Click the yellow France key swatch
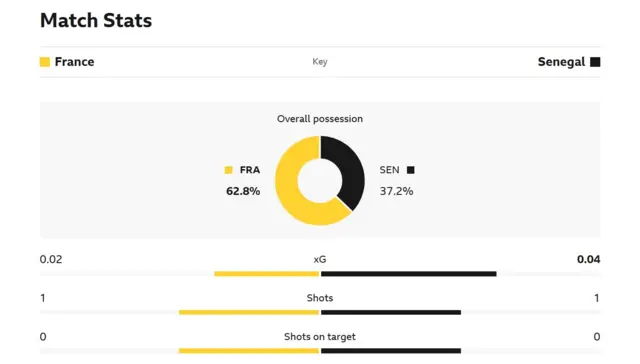640x364 pixels. coord(45,62)
